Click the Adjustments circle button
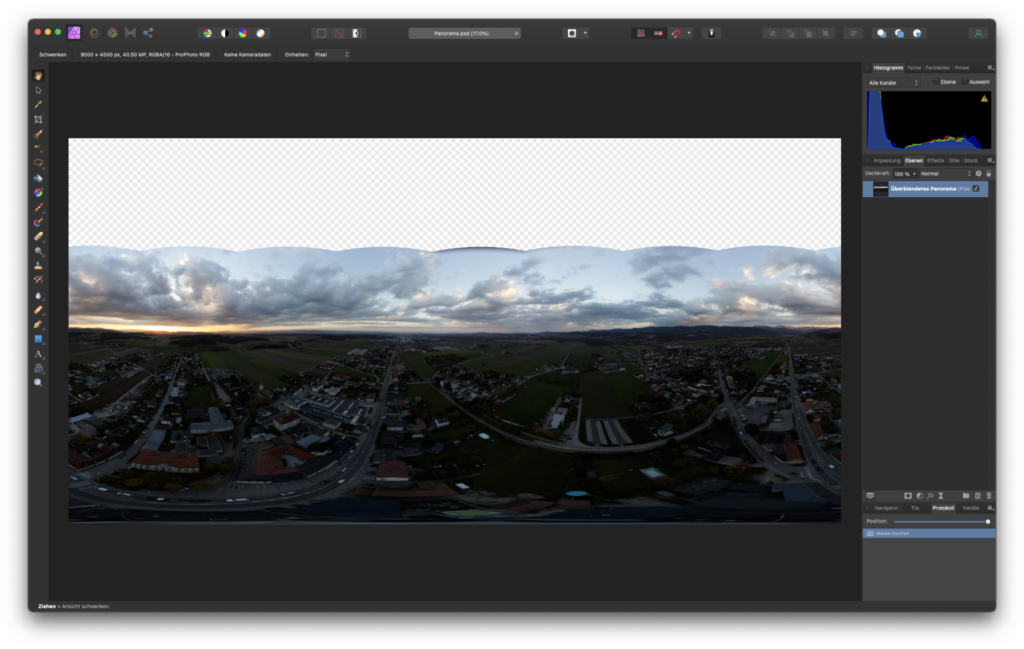 pos(919,496)
